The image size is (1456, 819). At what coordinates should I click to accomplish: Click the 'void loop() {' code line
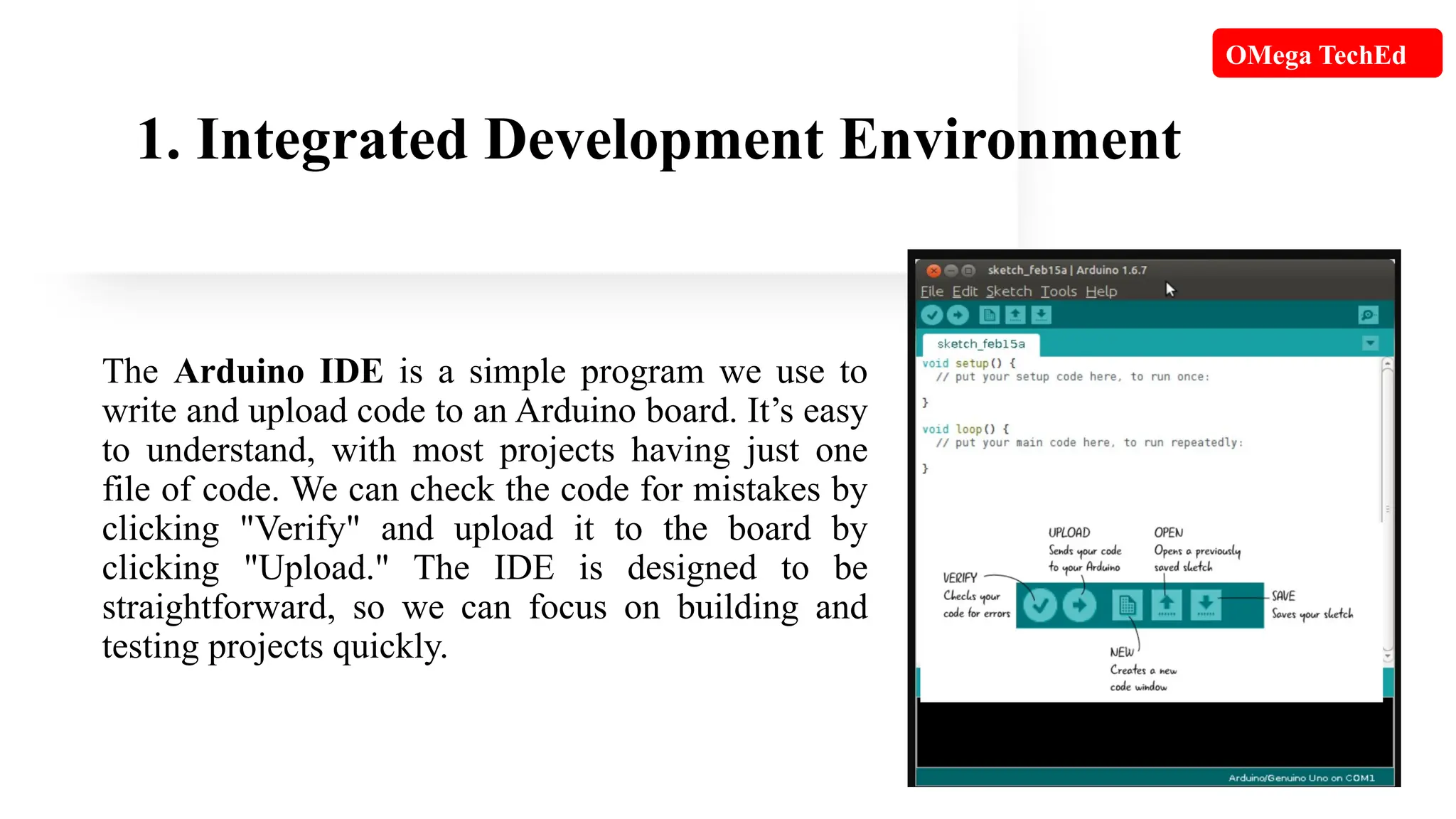tap(965, 429)
